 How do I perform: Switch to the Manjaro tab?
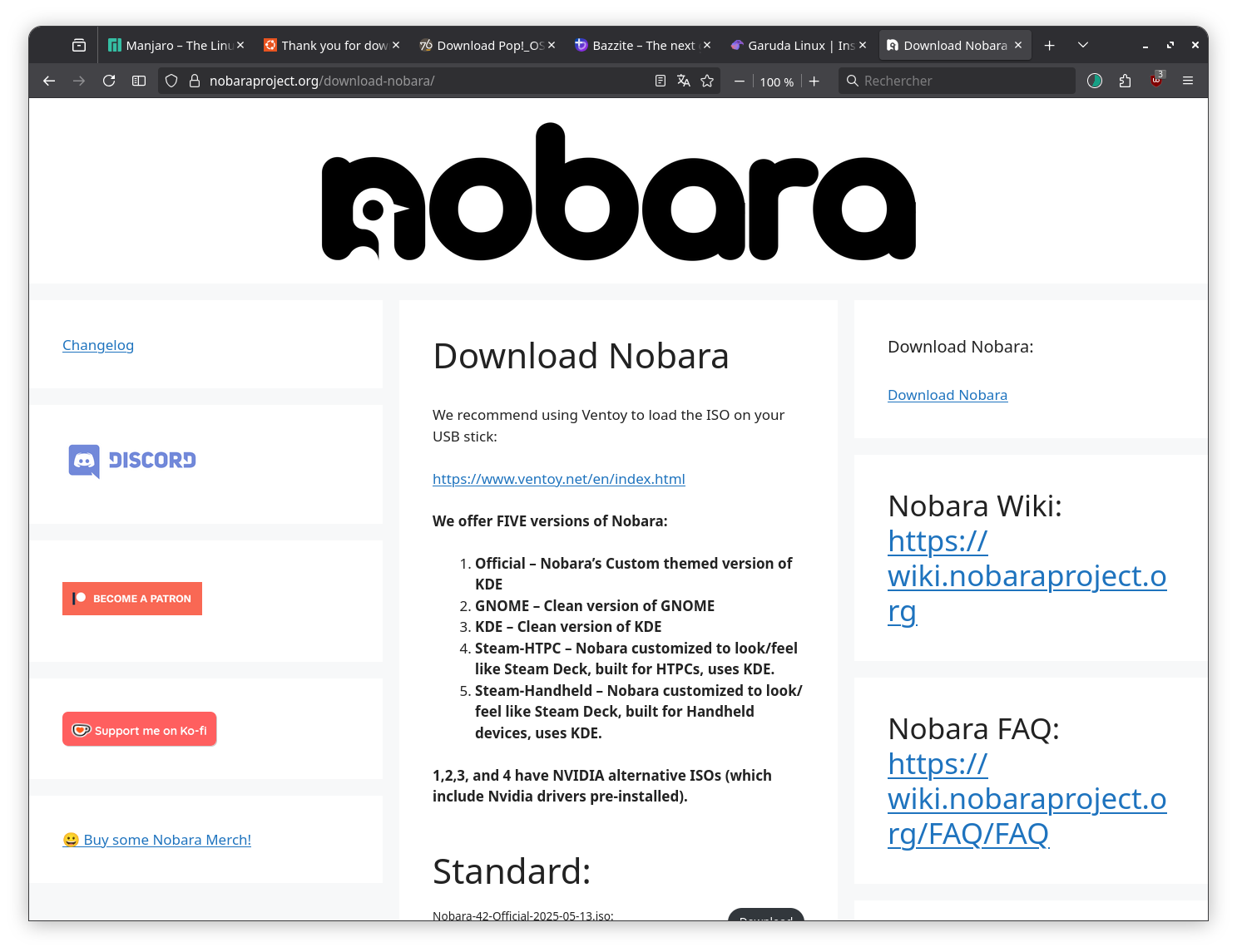[x=175, y=45]
